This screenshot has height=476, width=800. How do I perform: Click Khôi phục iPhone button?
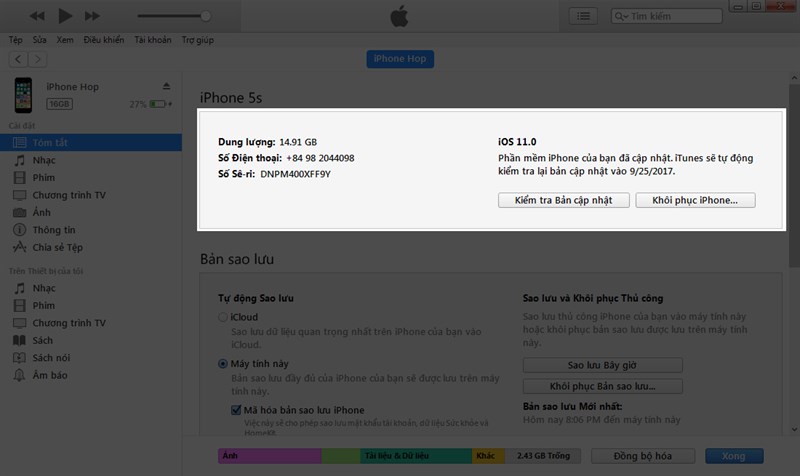695,200
